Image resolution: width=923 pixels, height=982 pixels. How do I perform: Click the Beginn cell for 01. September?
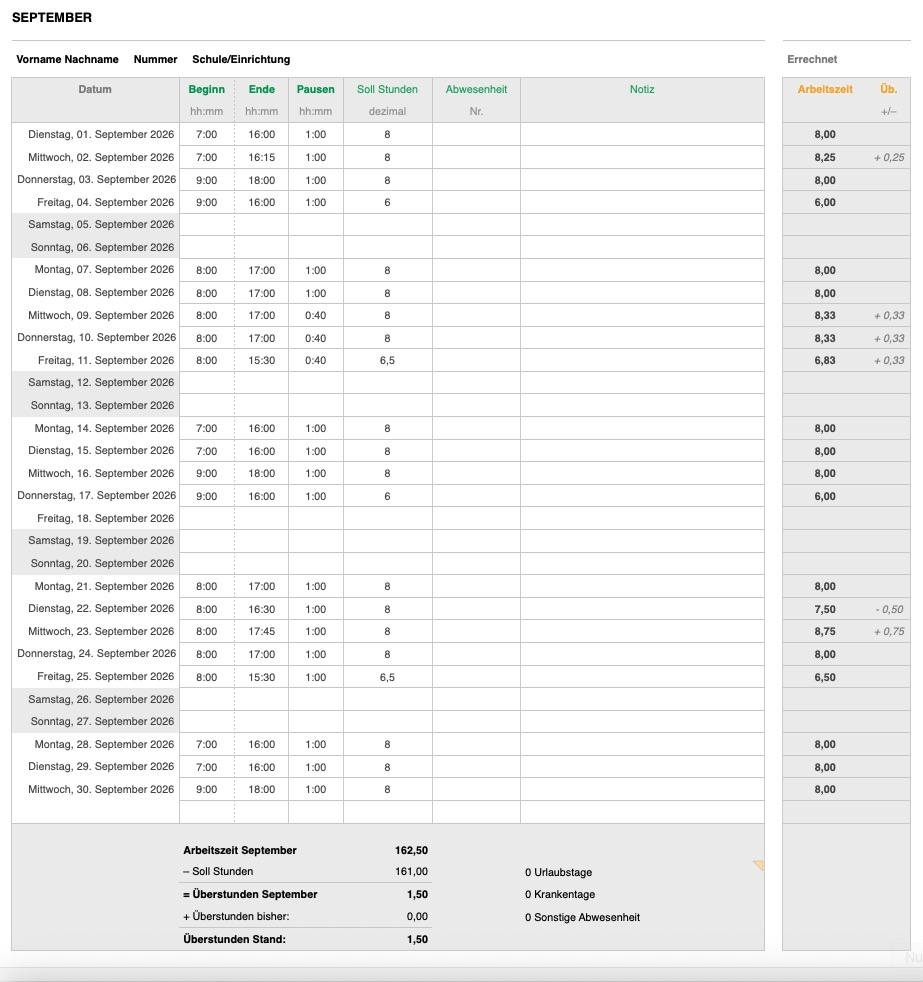(206, 134)
